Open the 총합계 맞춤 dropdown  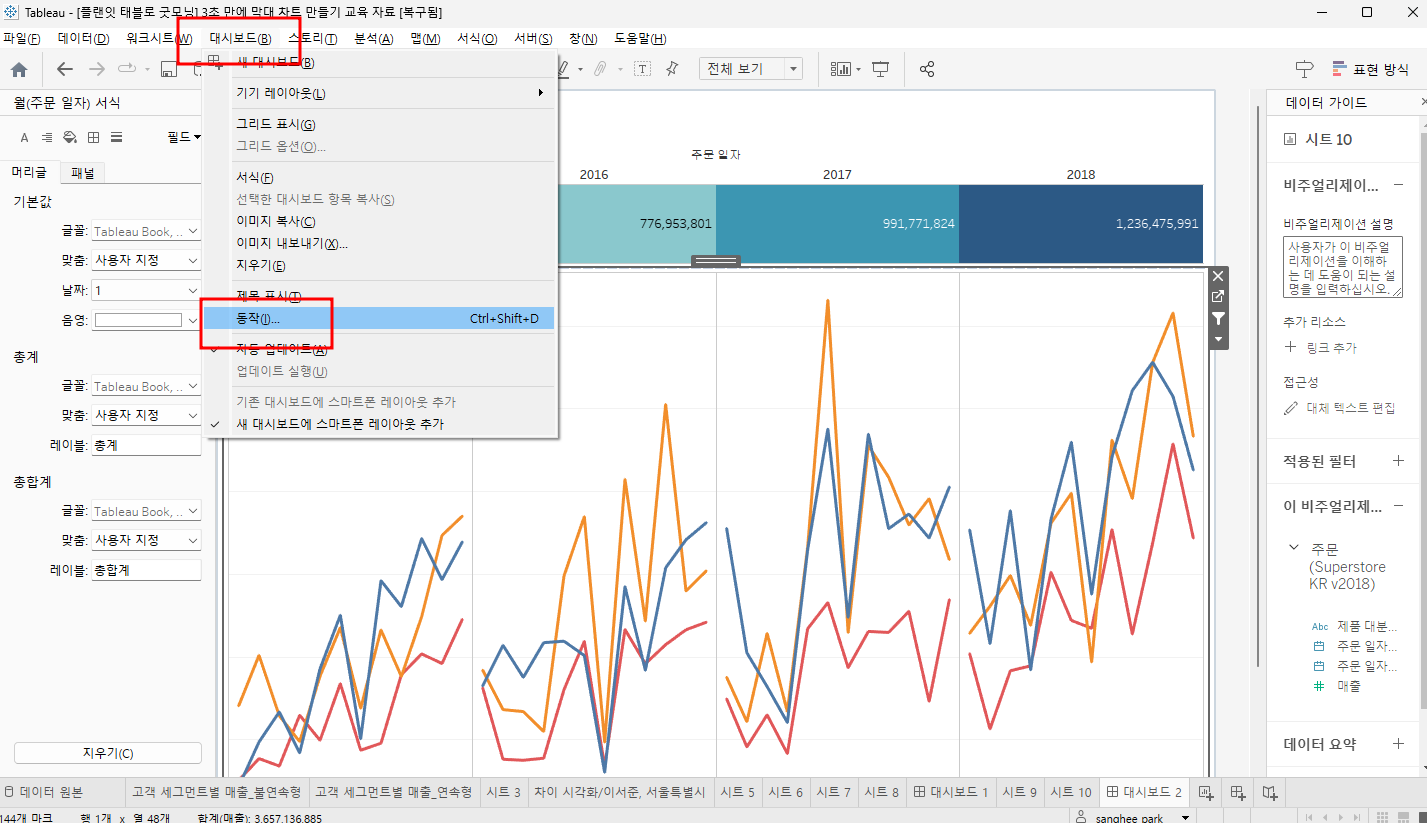tap(146, 540)
